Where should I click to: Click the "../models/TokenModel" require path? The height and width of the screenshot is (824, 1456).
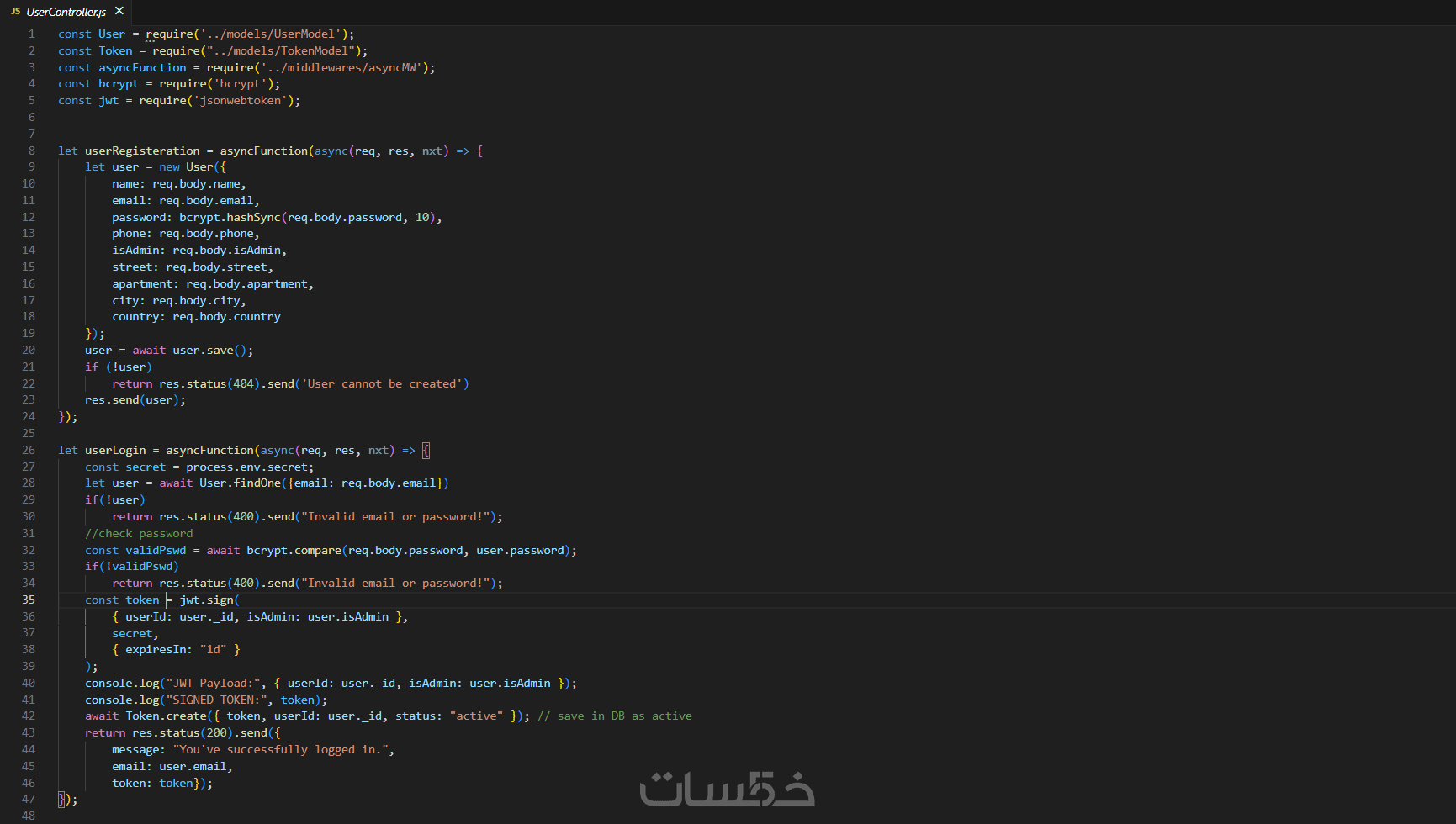pos(280,50)
